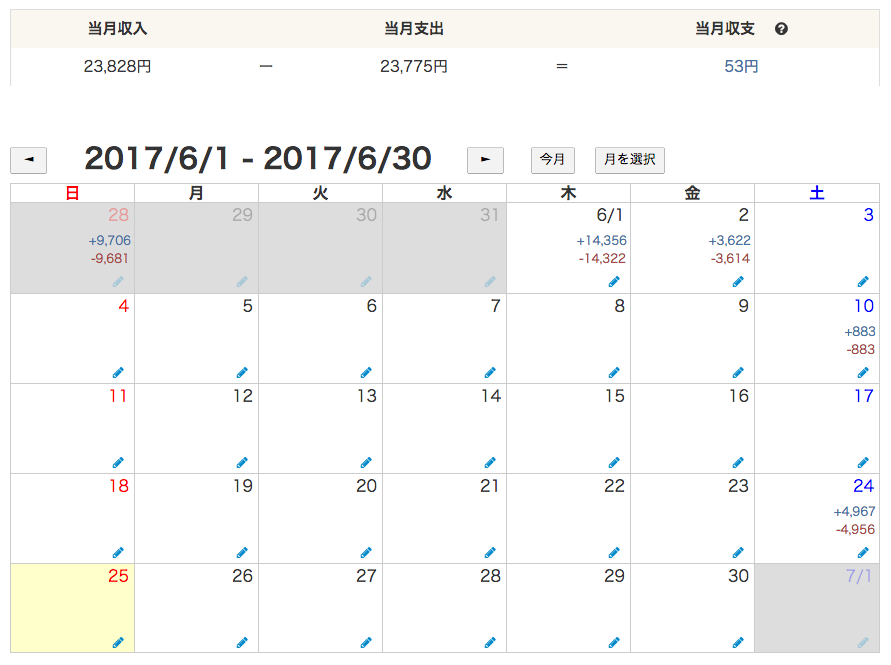Edit day 19 via pencil icon
The height and width of the screenshot is (665, 891).
click(242, 552)
